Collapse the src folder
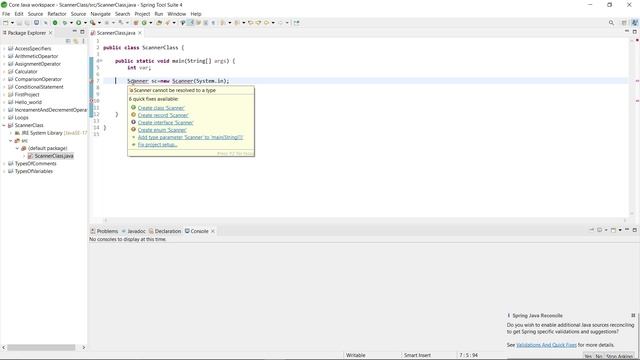The height and width of the screenshot is (360, 640). pos(11,140)
